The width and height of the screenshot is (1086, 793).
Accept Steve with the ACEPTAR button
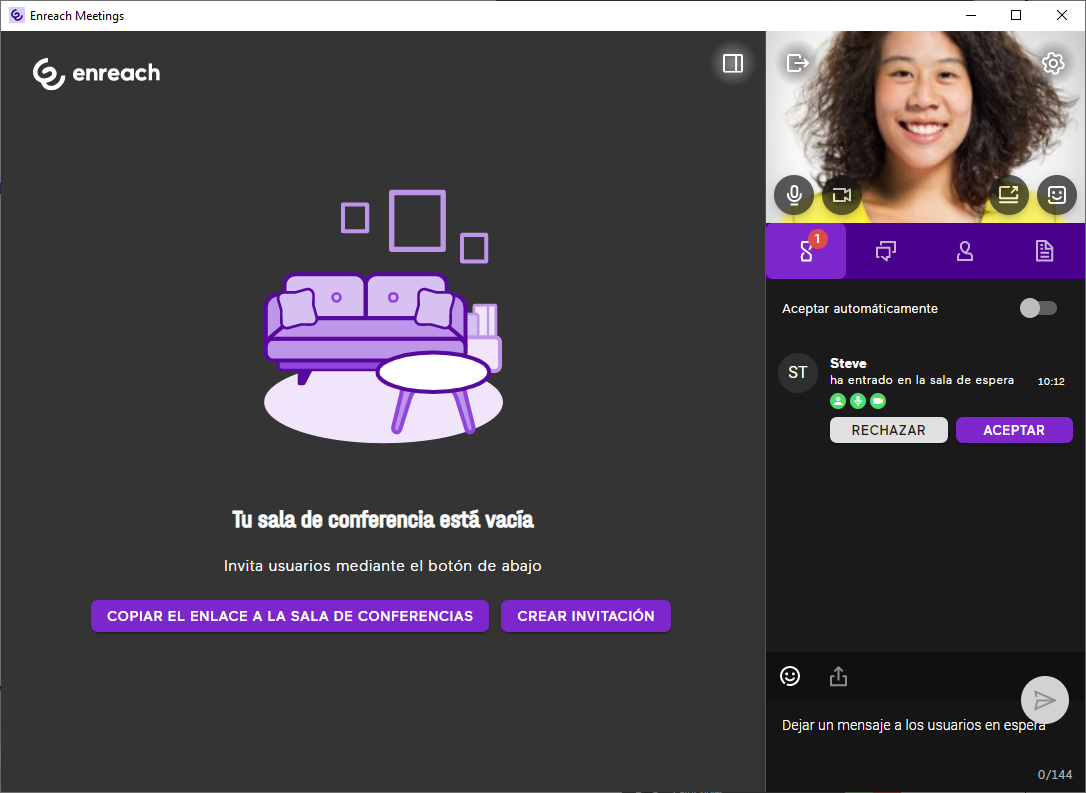(x=1013, y=430)
